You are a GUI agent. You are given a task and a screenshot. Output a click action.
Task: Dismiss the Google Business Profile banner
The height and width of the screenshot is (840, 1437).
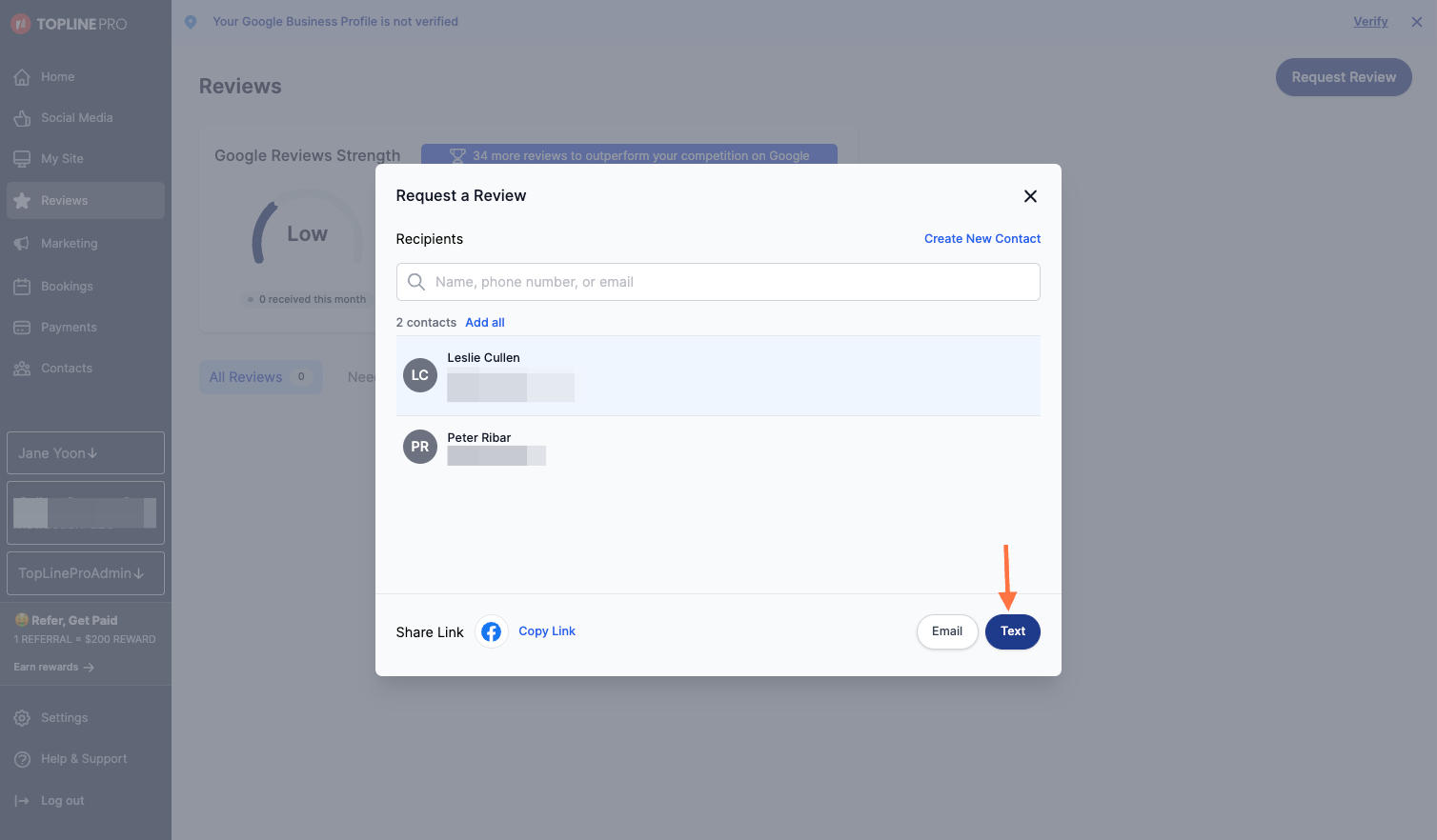point(1417,22)
